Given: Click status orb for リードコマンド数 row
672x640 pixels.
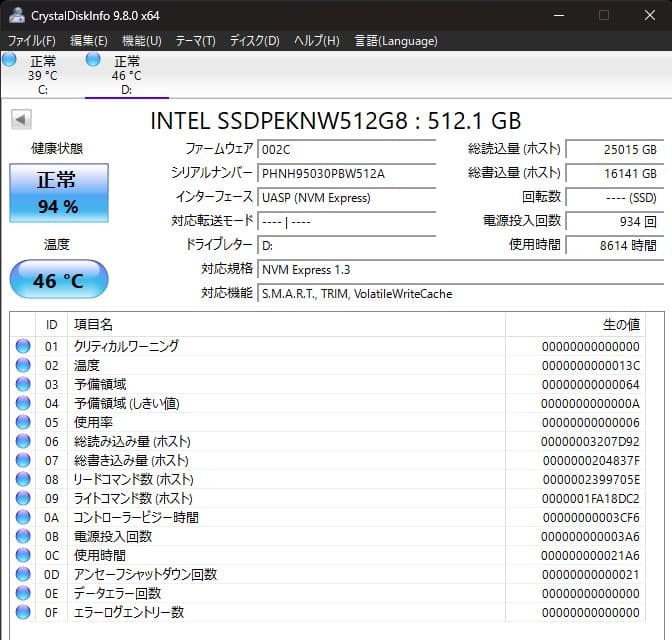Looking at the screenshot, I should (23, 479).
